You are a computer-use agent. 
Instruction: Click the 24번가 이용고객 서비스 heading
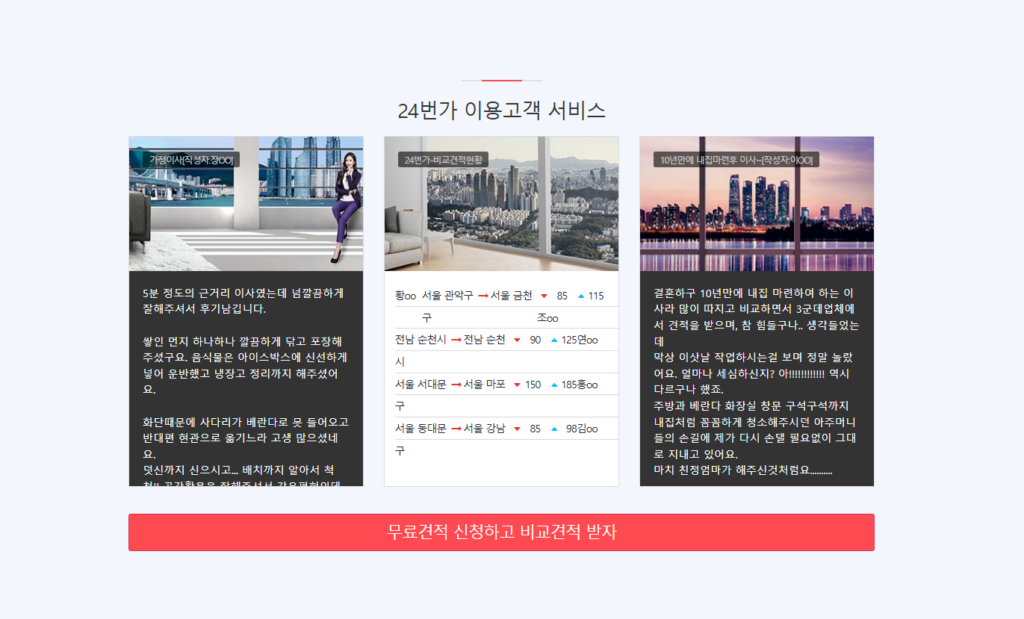pos(501,110)
